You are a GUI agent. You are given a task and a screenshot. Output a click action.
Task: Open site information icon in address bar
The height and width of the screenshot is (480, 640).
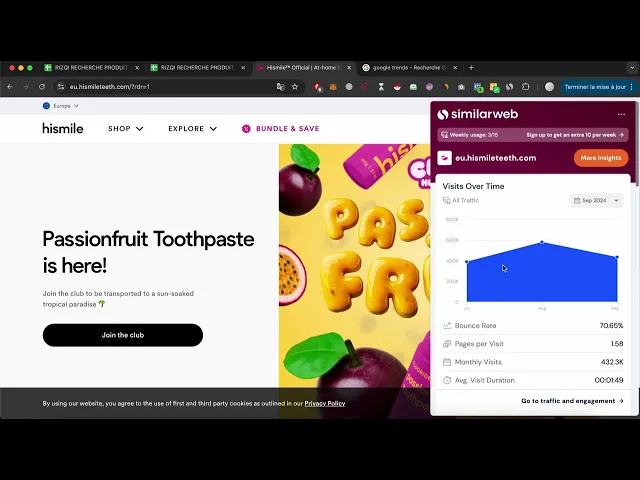[61, 87]
